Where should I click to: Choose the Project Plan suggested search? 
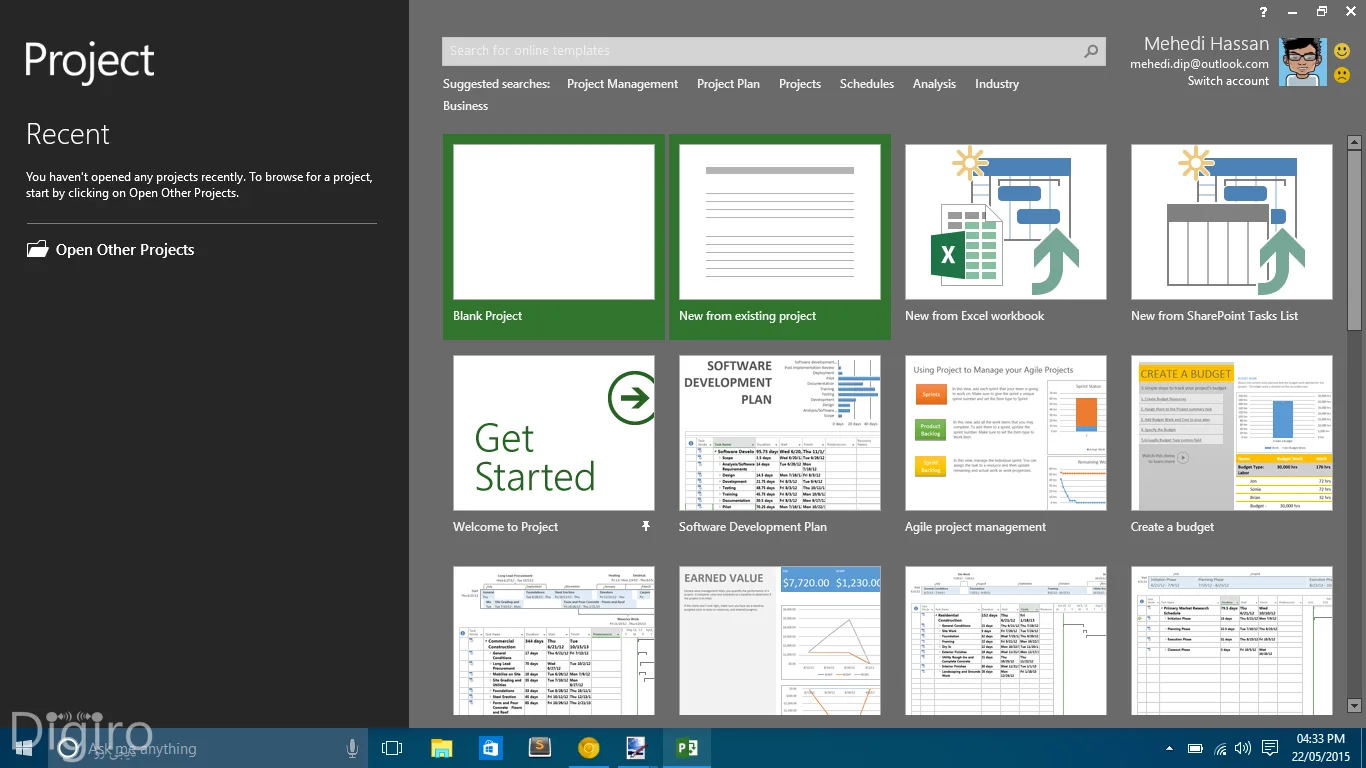tap(728, 84)
